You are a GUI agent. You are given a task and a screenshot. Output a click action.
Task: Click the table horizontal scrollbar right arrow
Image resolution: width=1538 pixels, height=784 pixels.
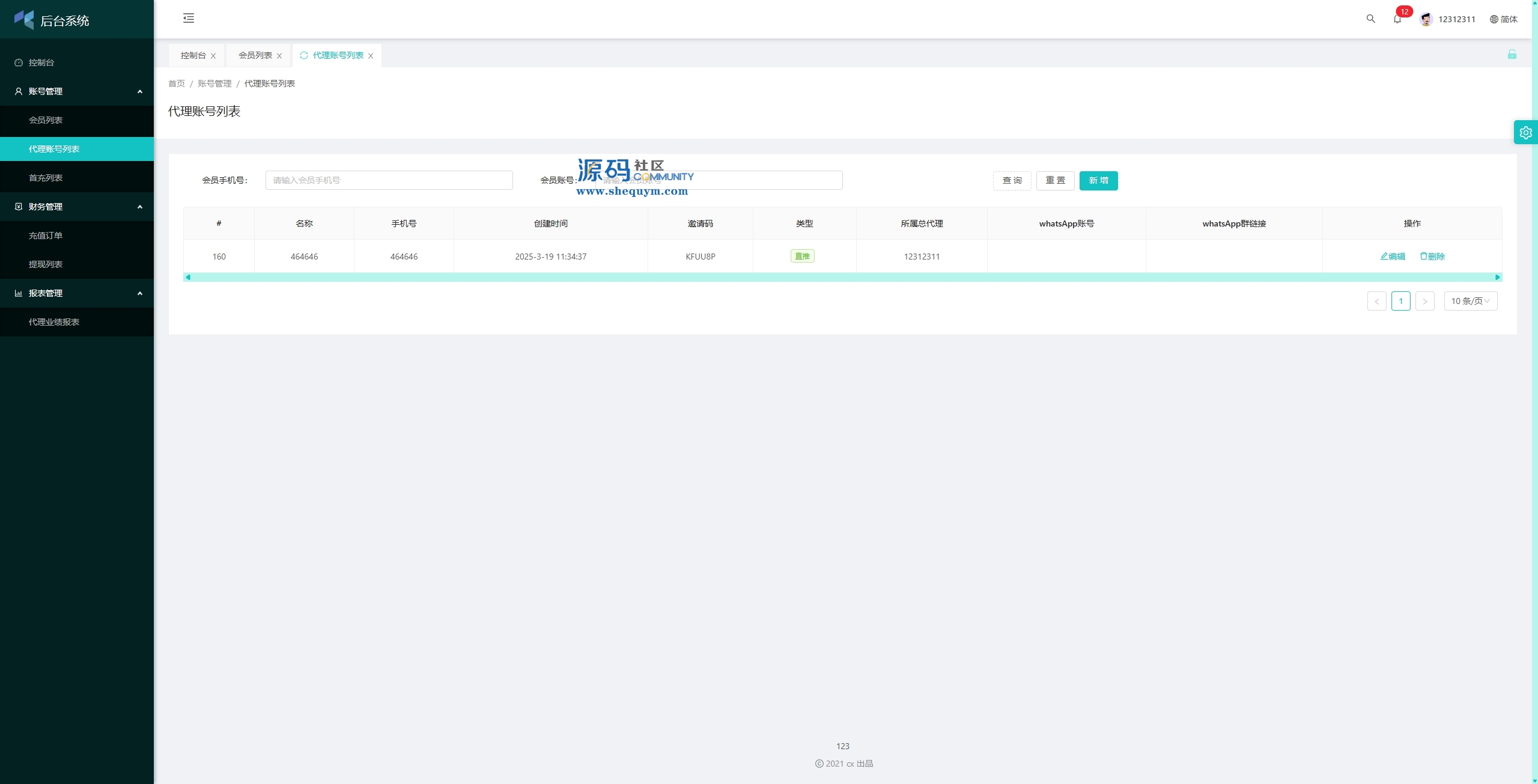coord(1497,277)
